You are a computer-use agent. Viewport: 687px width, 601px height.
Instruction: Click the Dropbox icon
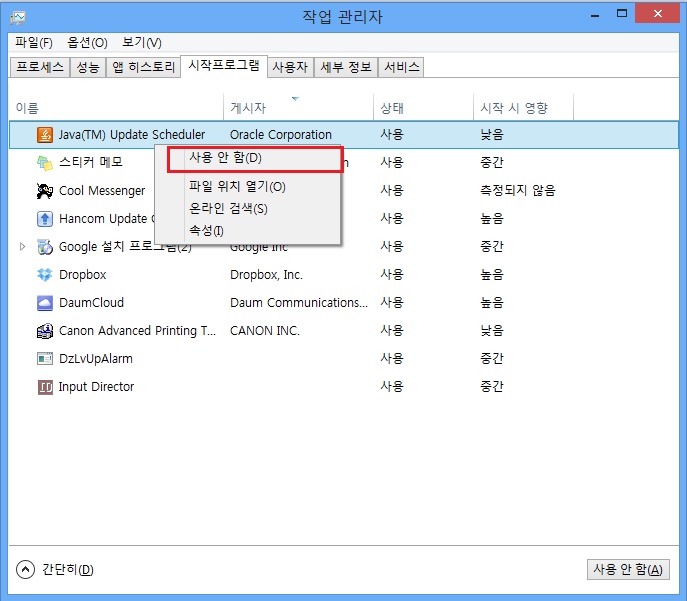click(45, 275)
